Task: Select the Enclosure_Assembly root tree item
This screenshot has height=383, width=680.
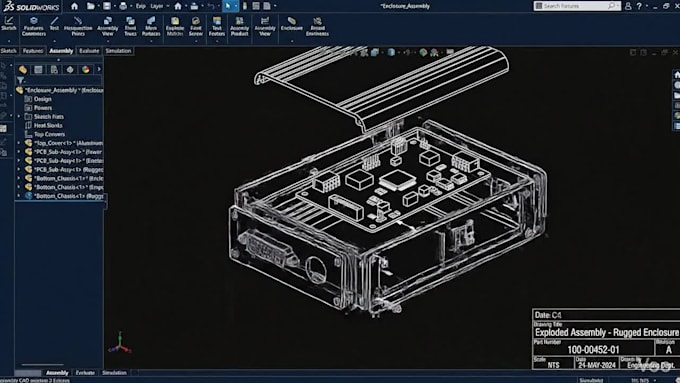Action: click(x=59, y=90)
